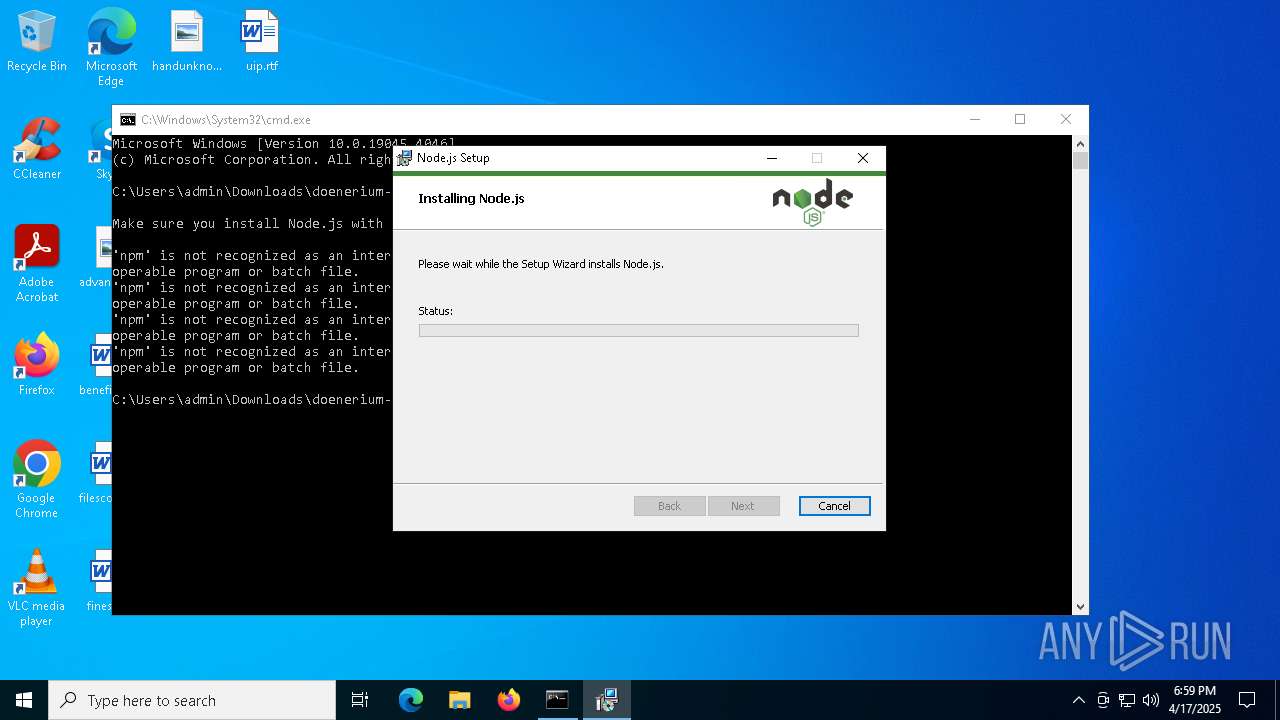The width and height of the screenshot is (1280, 720).
Task: Cancel the Node.js installation
Action: (835, 506)
